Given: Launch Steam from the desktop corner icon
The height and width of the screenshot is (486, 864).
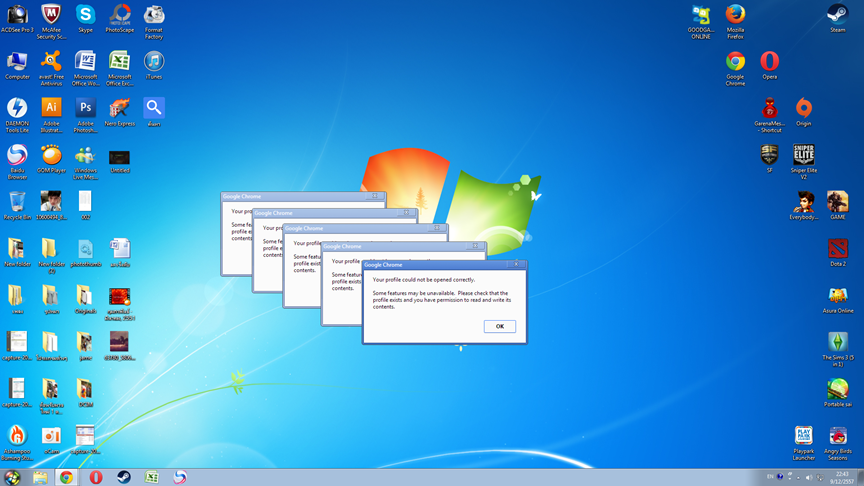Looking at the screenshot, I should tap(838, 18).
